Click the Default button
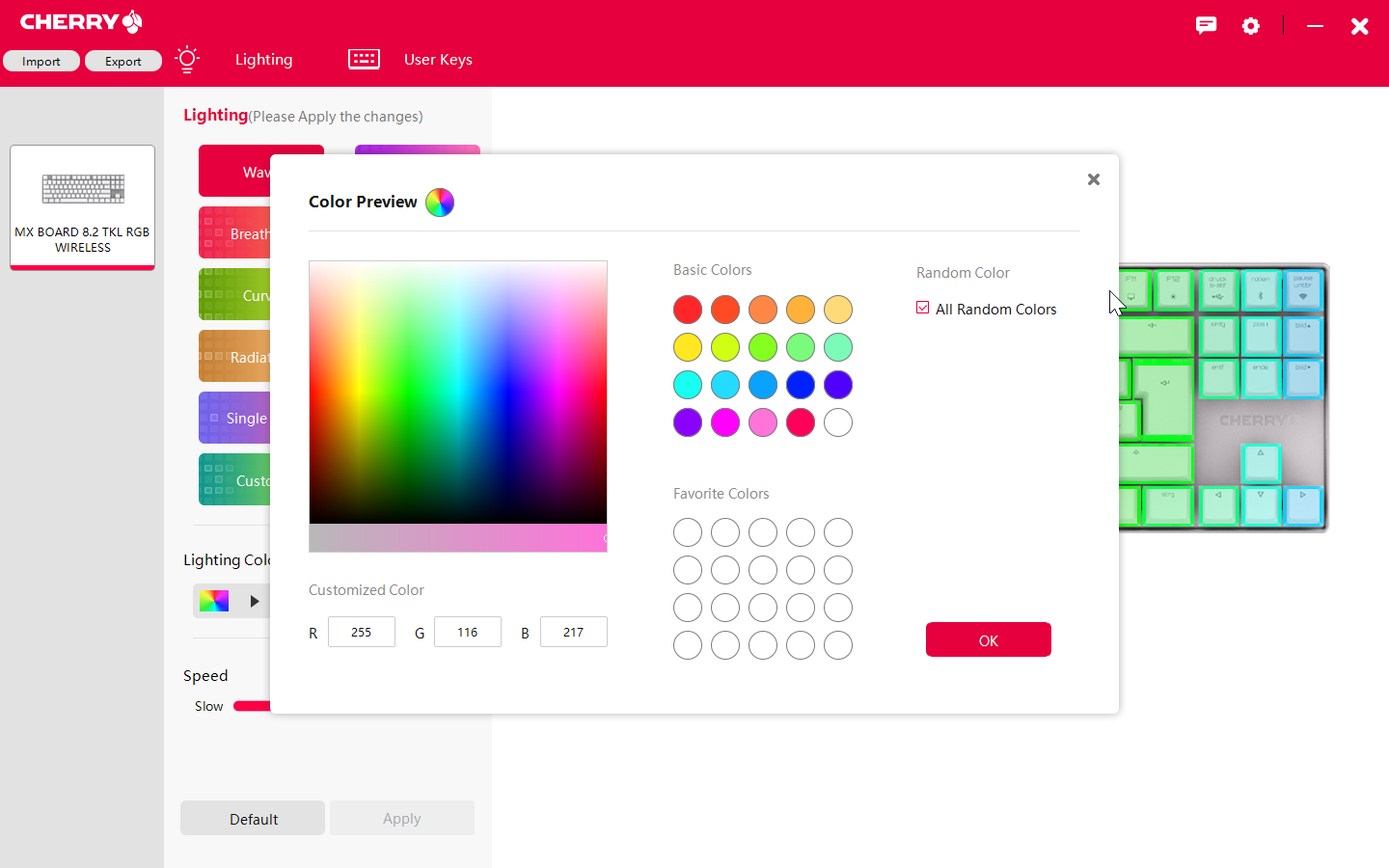The image size is (1389, 868). (x=253, y=819)
